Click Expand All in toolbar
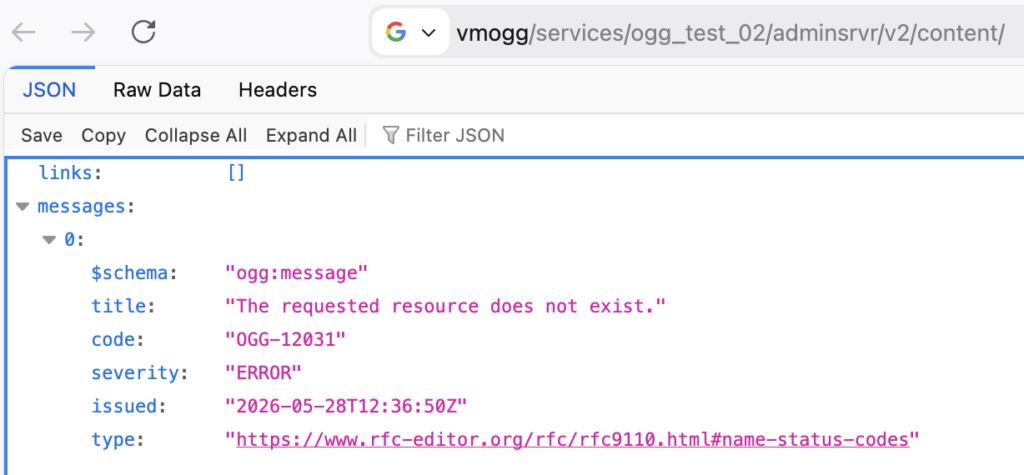The image size is (1024, 475). pos(311,135)
